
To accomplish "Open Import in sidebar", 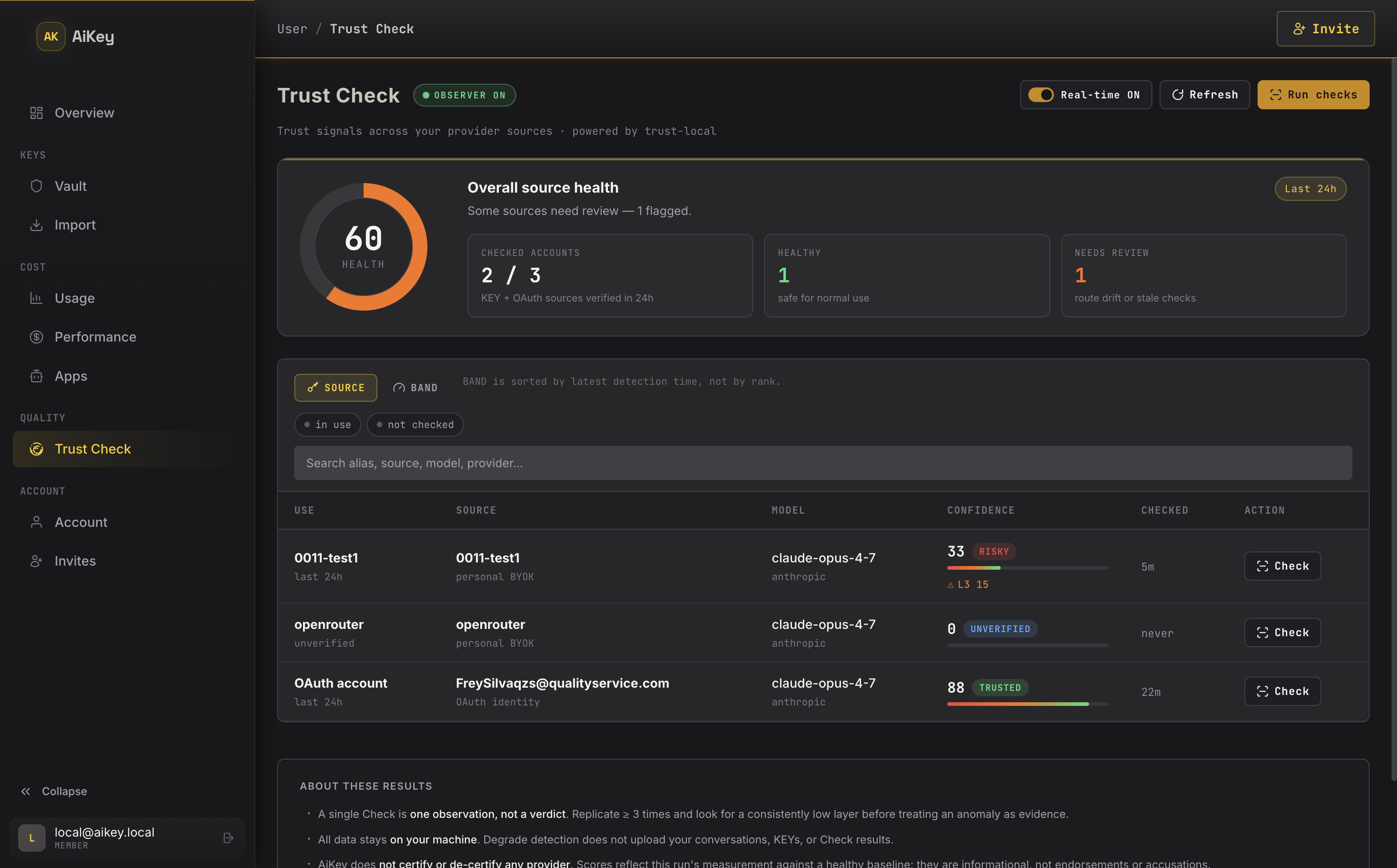I will [127, 225].
